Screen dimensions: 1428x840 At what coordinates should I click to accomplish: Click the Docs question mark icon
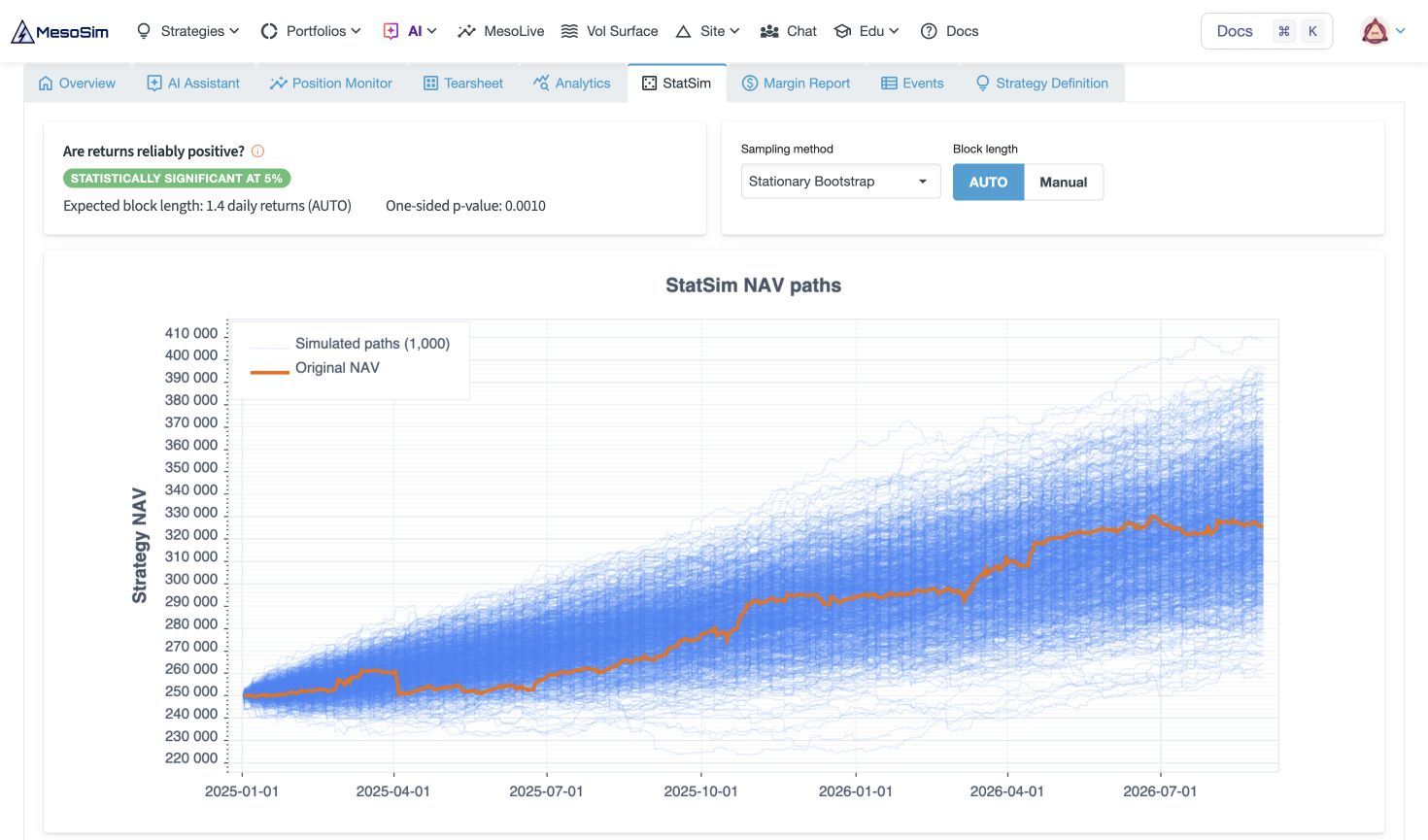929,31
